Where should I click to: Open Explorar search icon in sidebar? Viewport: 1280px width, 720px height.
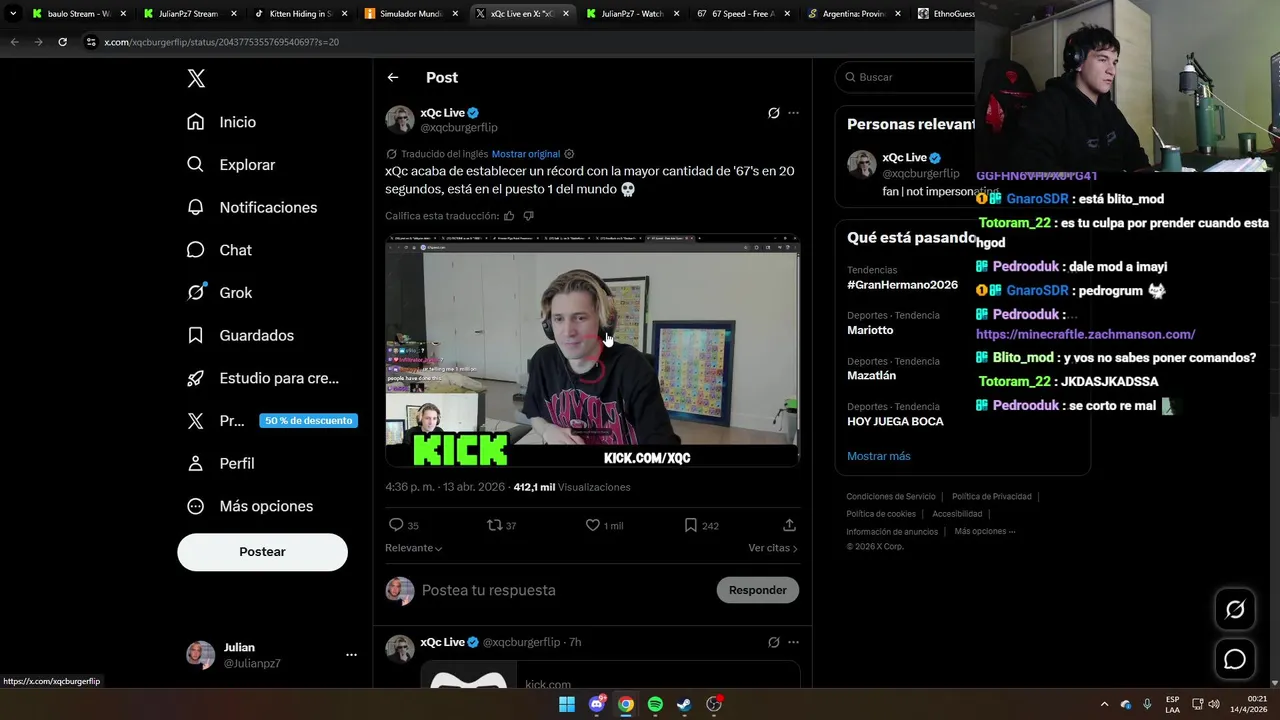(196, 164)
